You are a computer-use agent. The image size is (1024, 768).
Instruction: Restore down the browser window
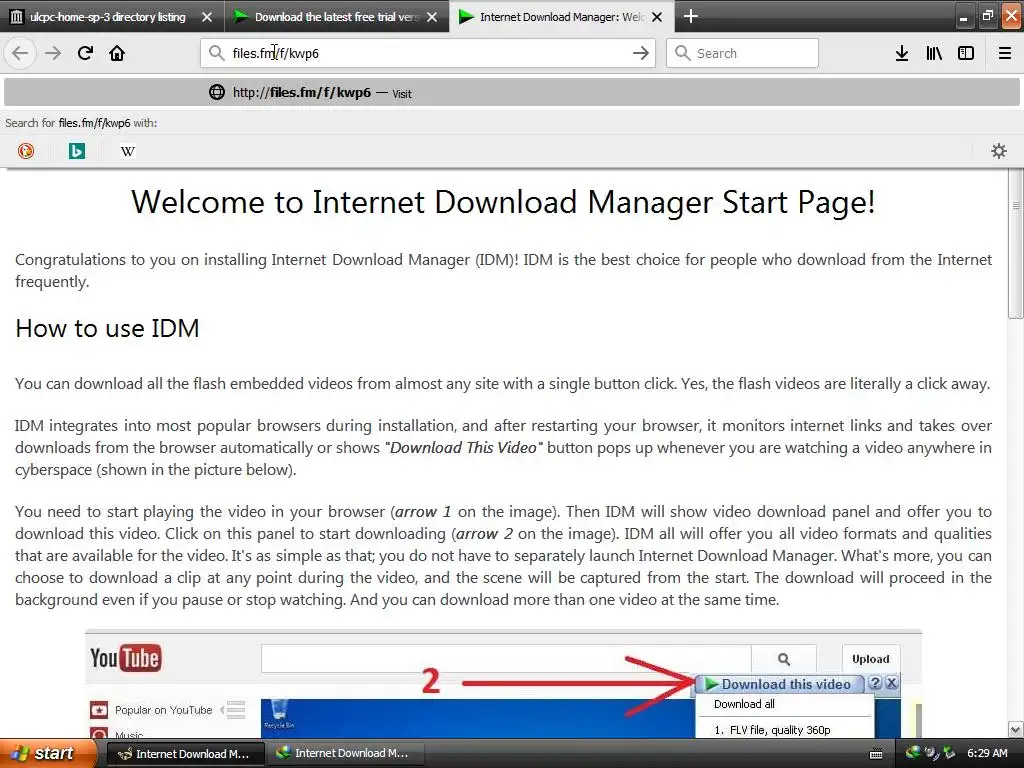[x=987, y=16]
